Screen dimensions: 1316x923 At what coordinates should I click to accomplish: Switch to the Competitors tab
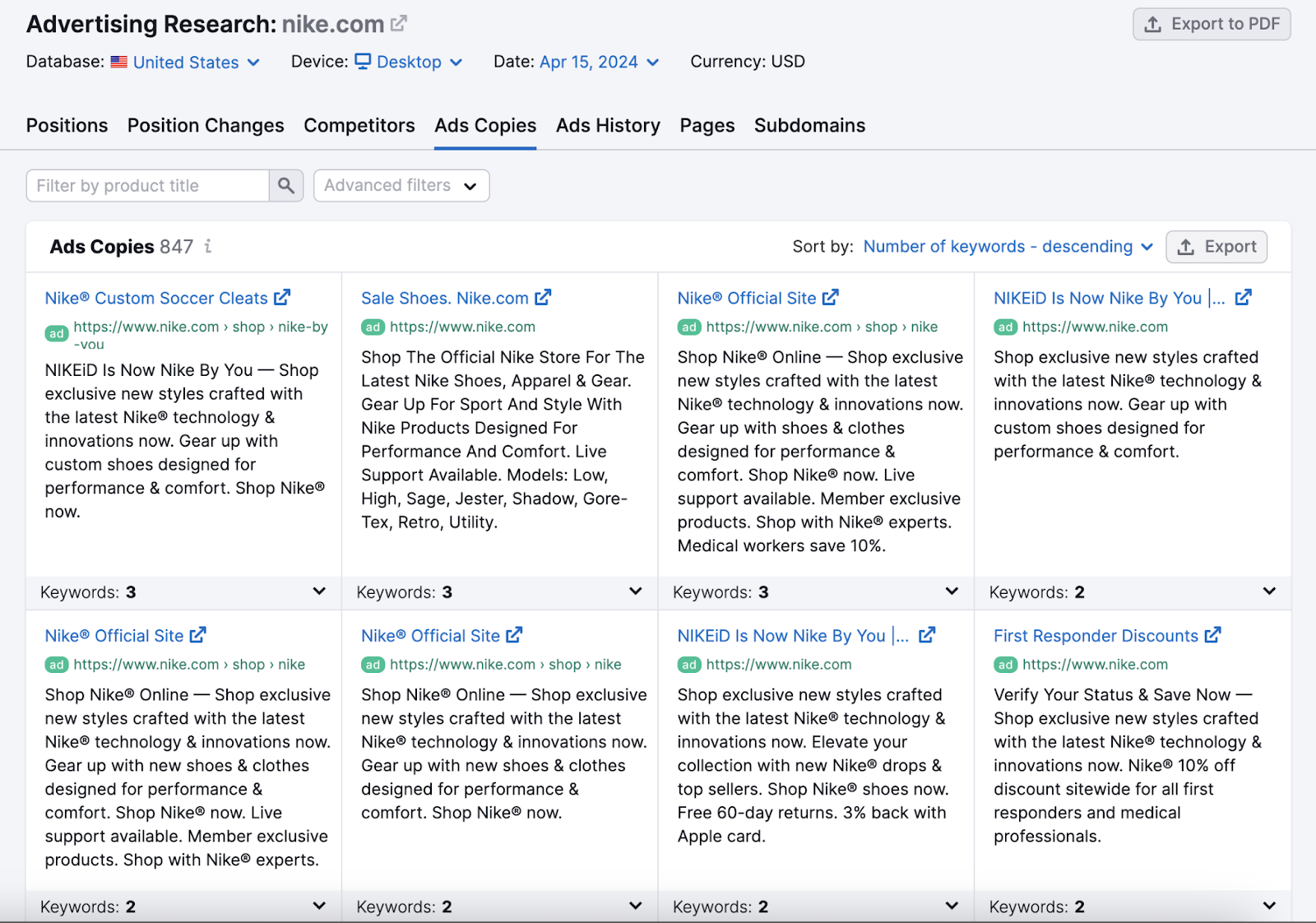[359, 125]
